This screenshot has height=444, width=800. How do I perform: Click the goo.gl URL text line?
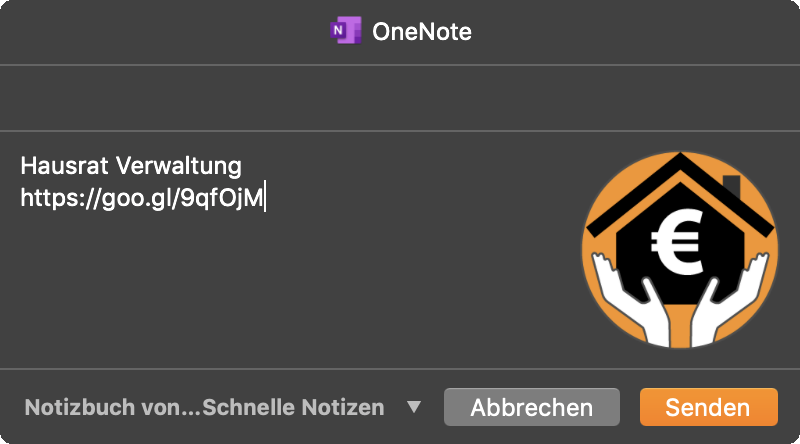click(x=142, y=198)
